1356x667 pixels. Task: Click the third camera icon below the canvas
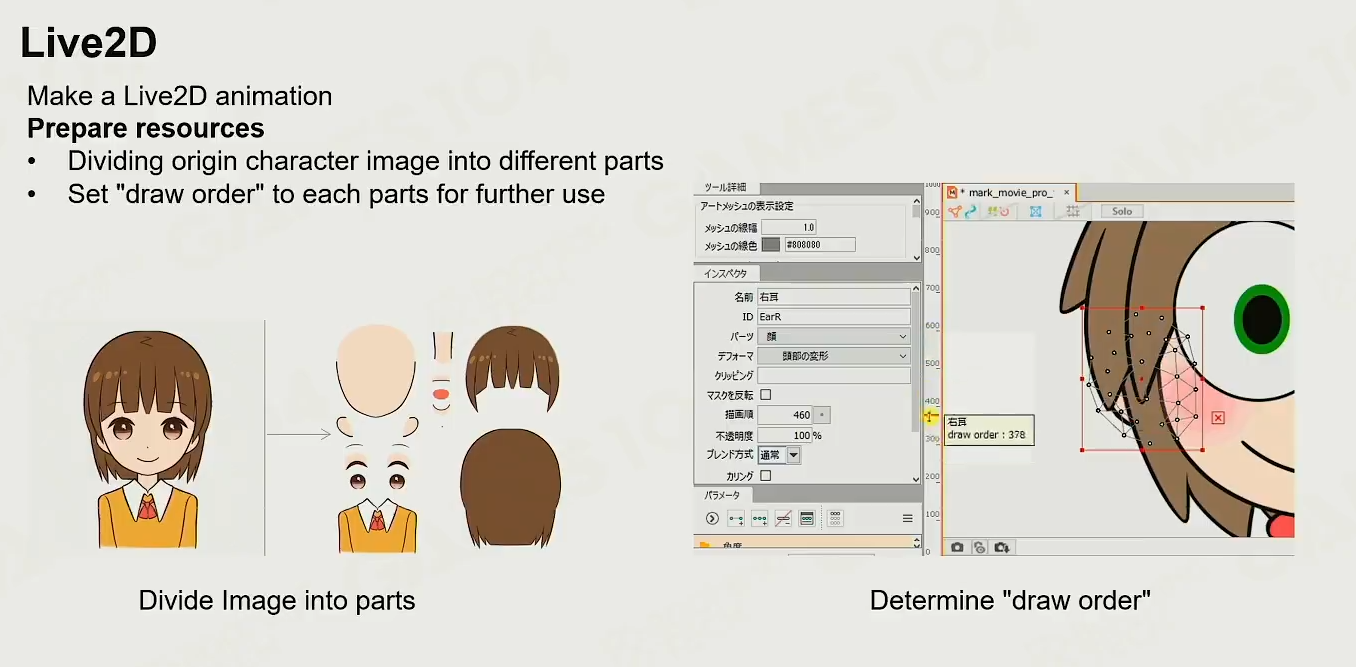coord(1002,547)
